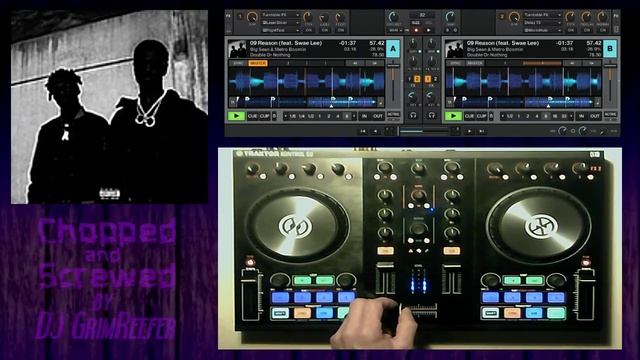Open Turntable FX dropdown in FX unit 2
This screenshot has height=360, width=640.
click(542, 15)
